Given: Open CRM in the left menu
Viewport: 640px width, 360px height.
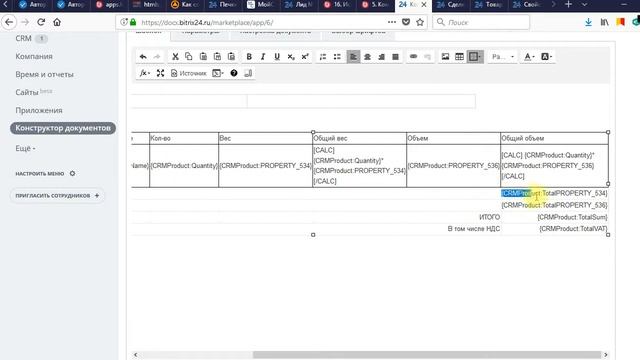Looking at the screenshot, I should coord(23,38).
